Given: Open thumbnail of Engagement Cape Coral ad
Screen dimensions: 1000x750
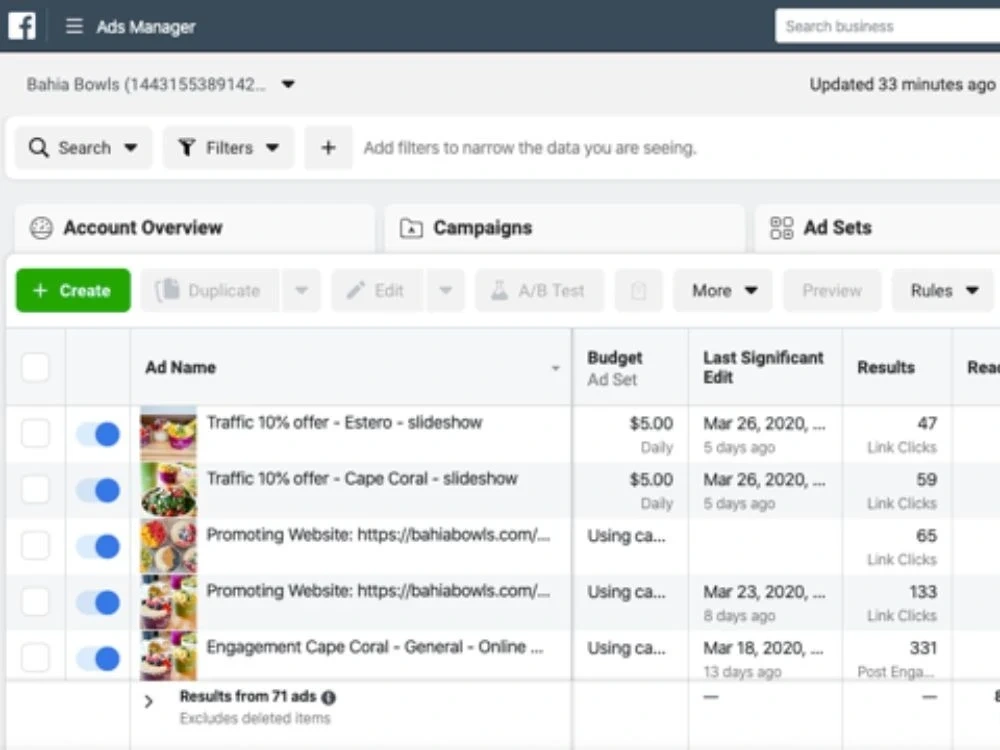Looking at the screenshot, I should click(168, 656).
